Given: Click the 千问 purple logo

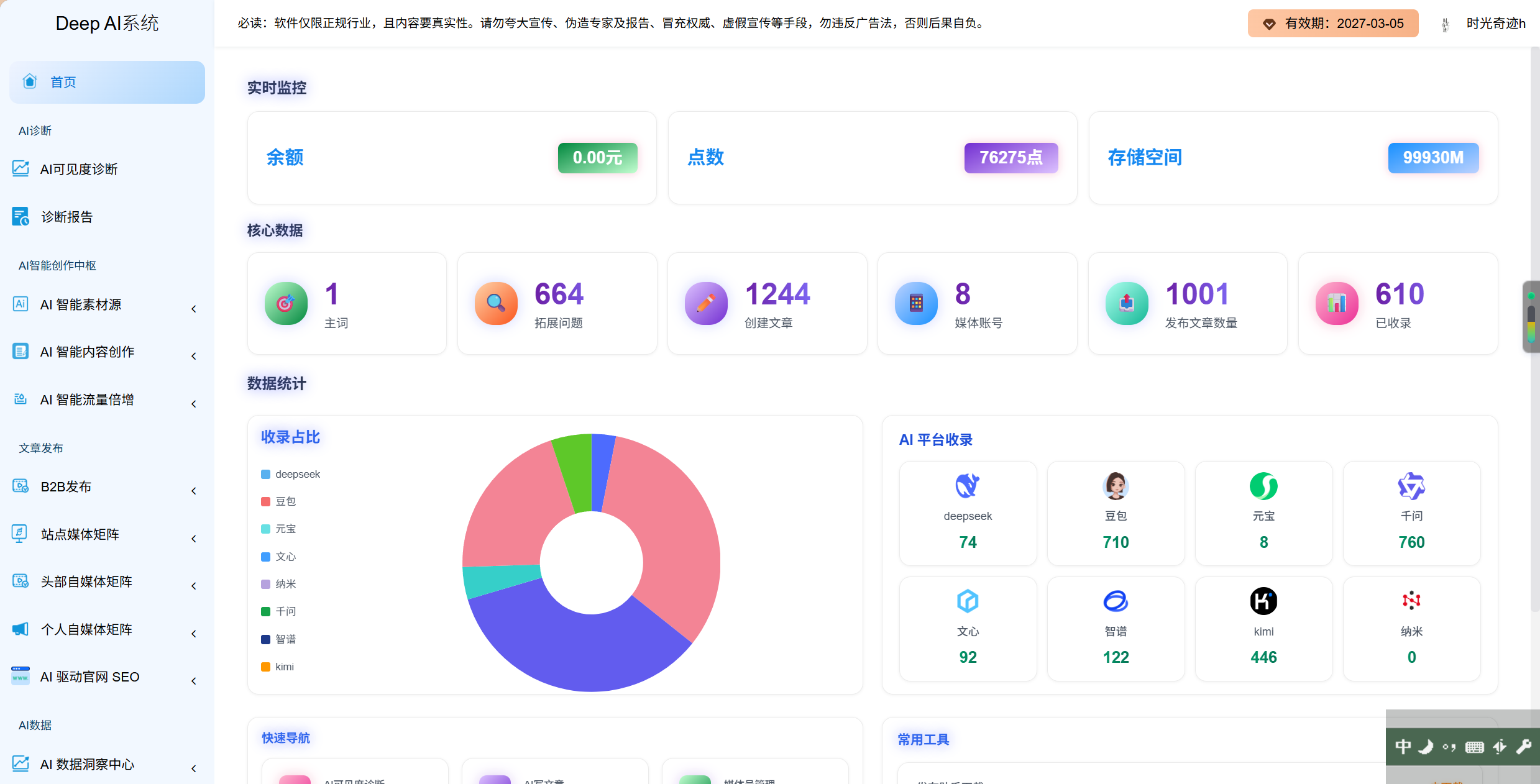Looking at the screenshot, I should [1411, 486].
